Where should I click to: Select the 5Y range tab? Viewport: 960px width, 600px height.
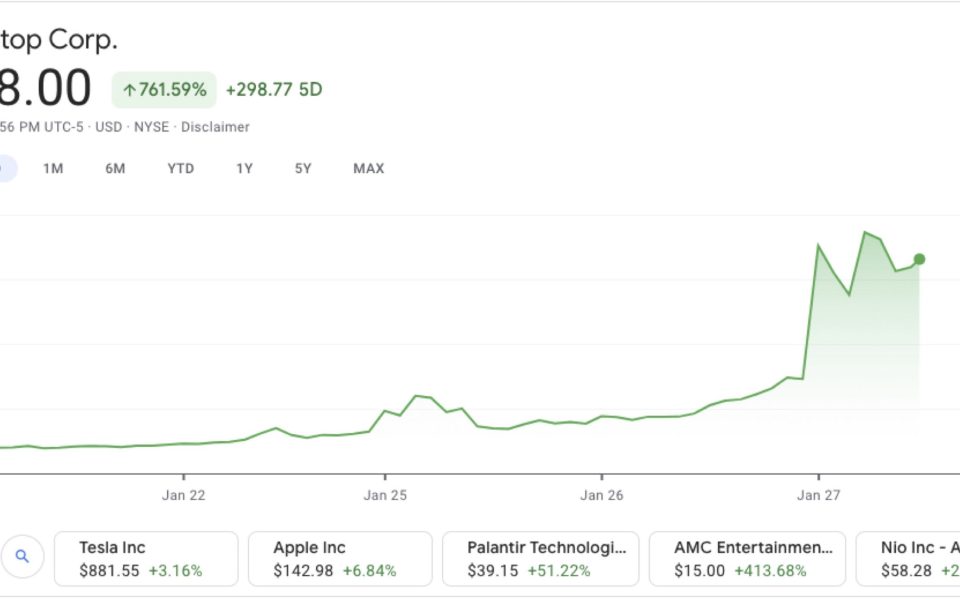pos(303,168)
